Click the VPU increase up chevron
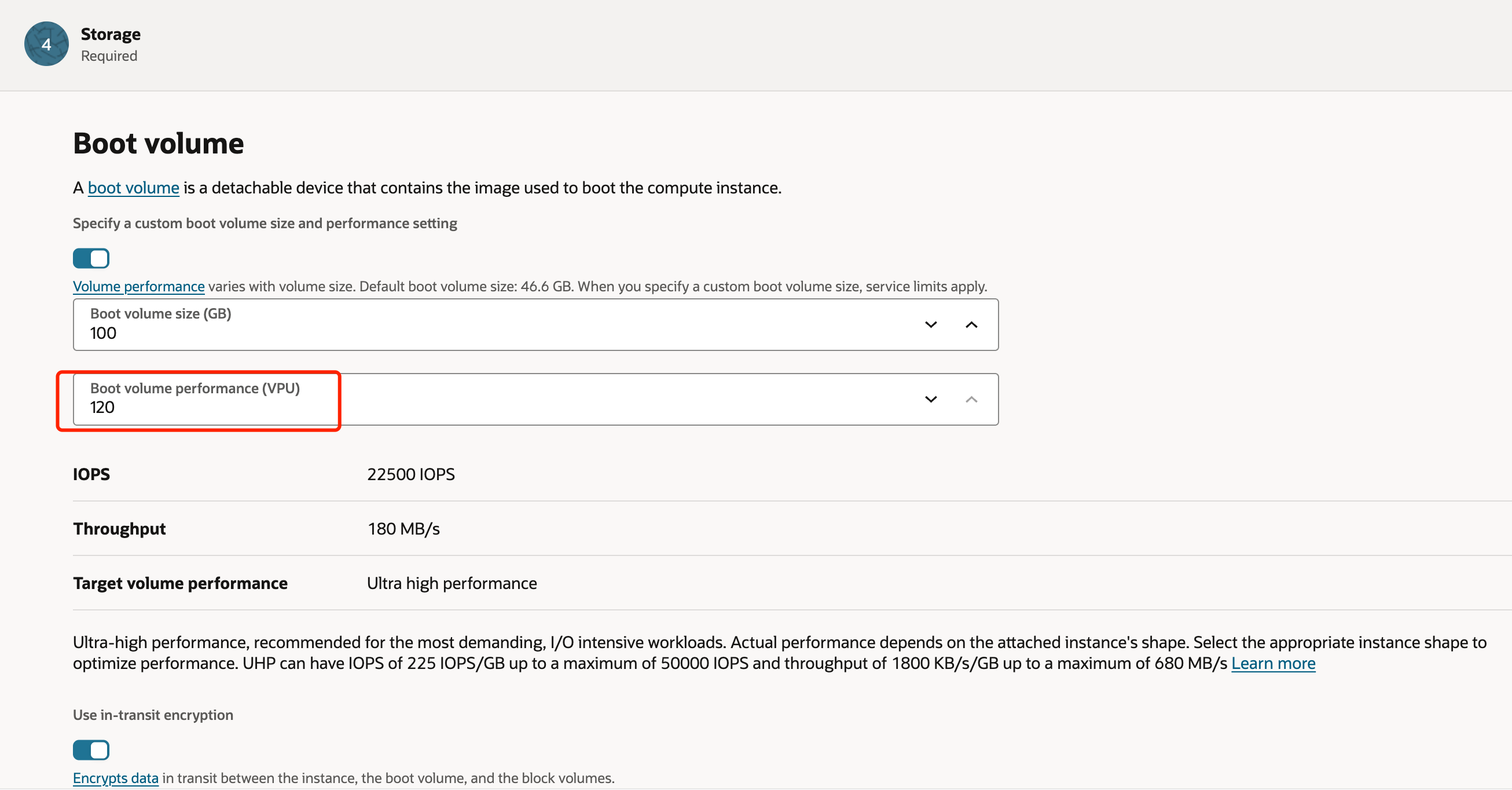1512x790 pixels. coord(971,400)
